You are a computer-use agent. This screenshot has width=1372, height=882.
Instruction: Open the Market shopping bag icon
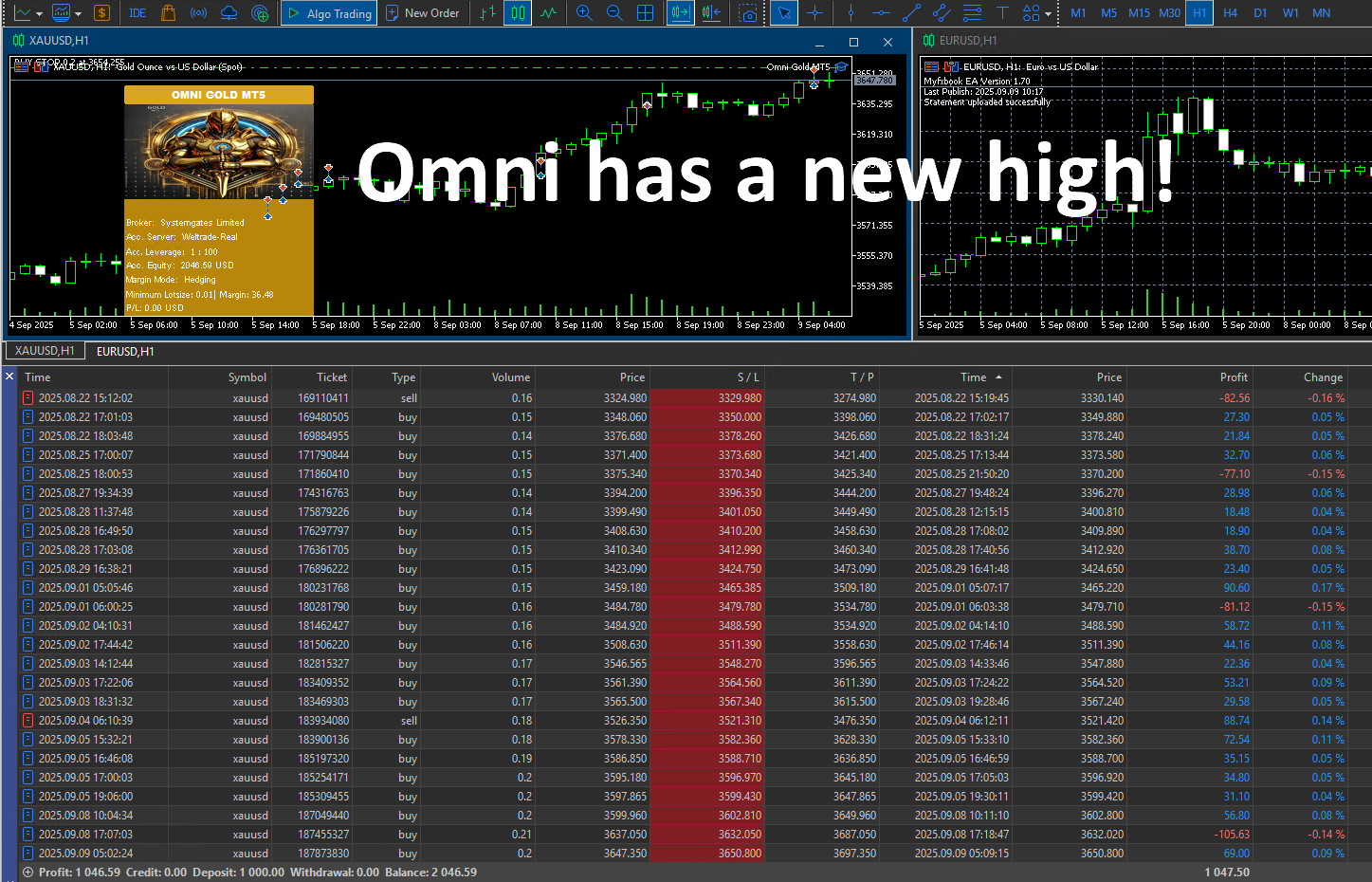pos(168,13)
